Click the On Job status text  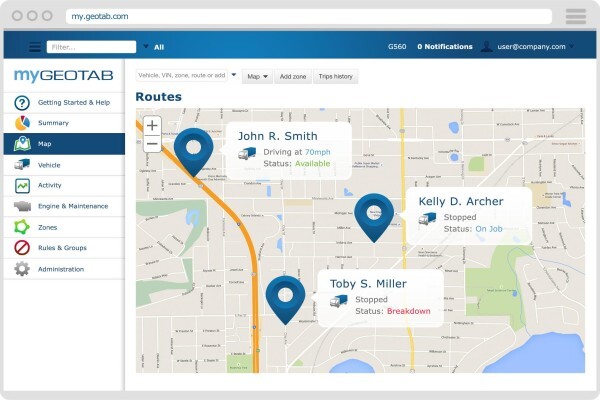[x=489, y=229]
